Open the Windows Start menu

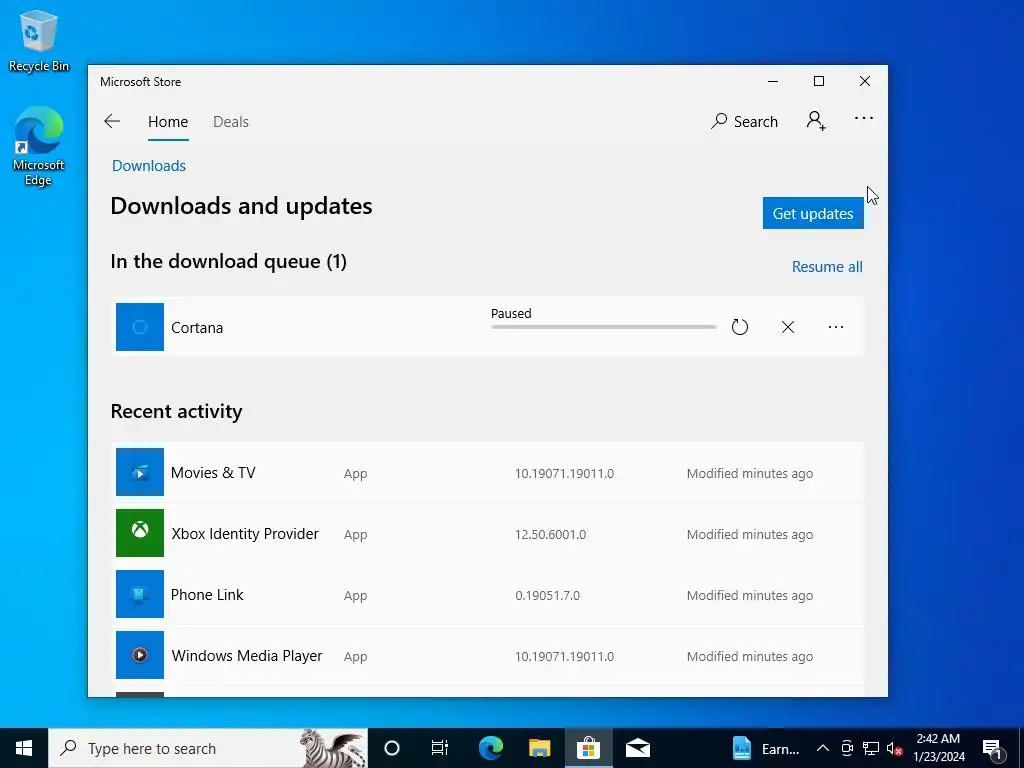(24, 748)
